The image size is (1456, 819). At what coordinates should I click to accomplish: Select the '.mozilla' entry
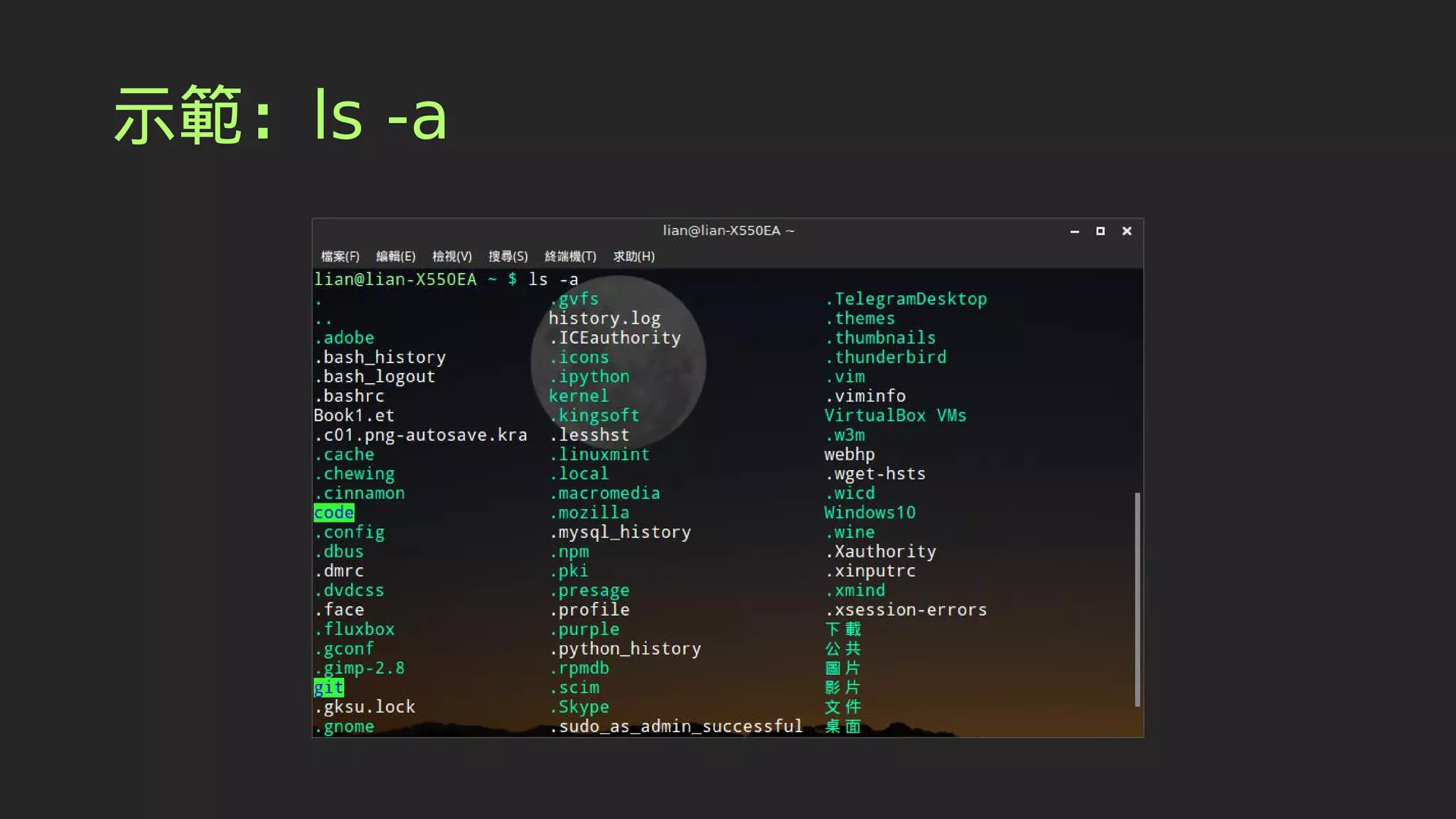click(x=589, y=513)
